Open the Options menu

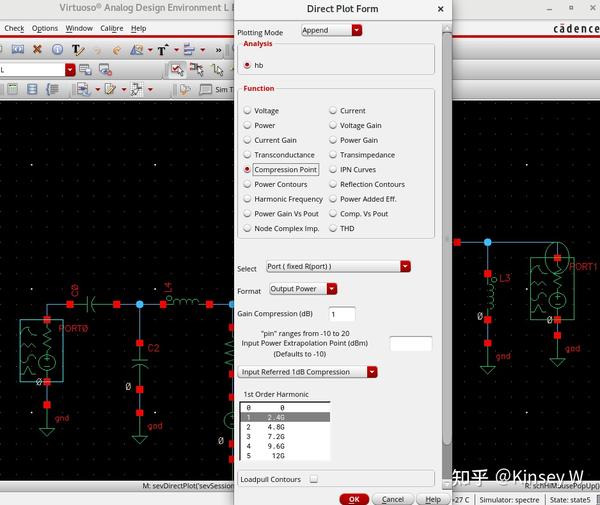pyautogui.click(x=45, y=28)
